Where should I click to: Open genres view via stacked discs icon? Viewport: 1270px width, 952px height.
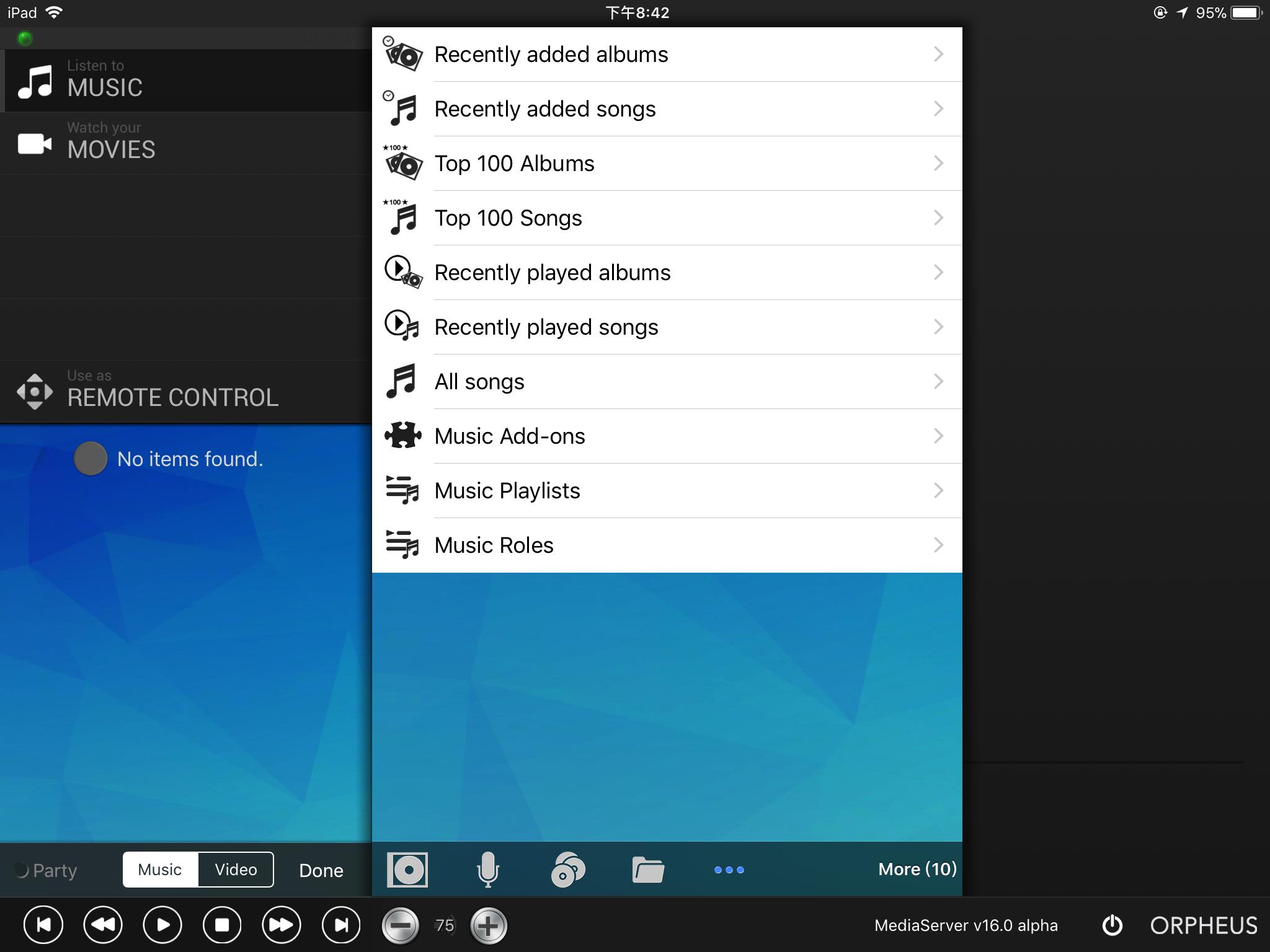pyautogui.click(x=568, y=870)
